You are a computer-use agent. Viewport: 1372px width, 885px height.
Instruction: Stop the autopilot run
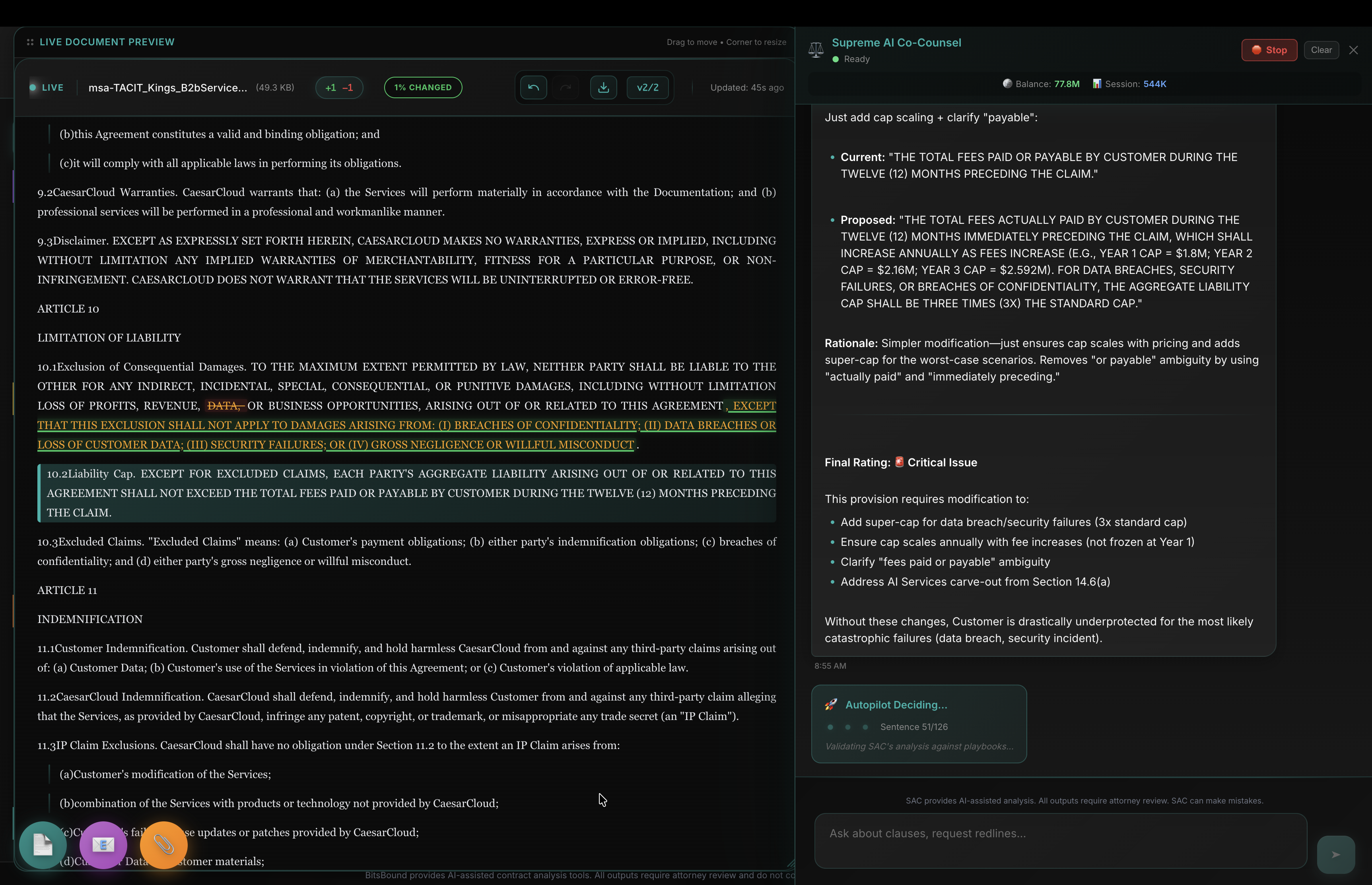pos(1269,50)
